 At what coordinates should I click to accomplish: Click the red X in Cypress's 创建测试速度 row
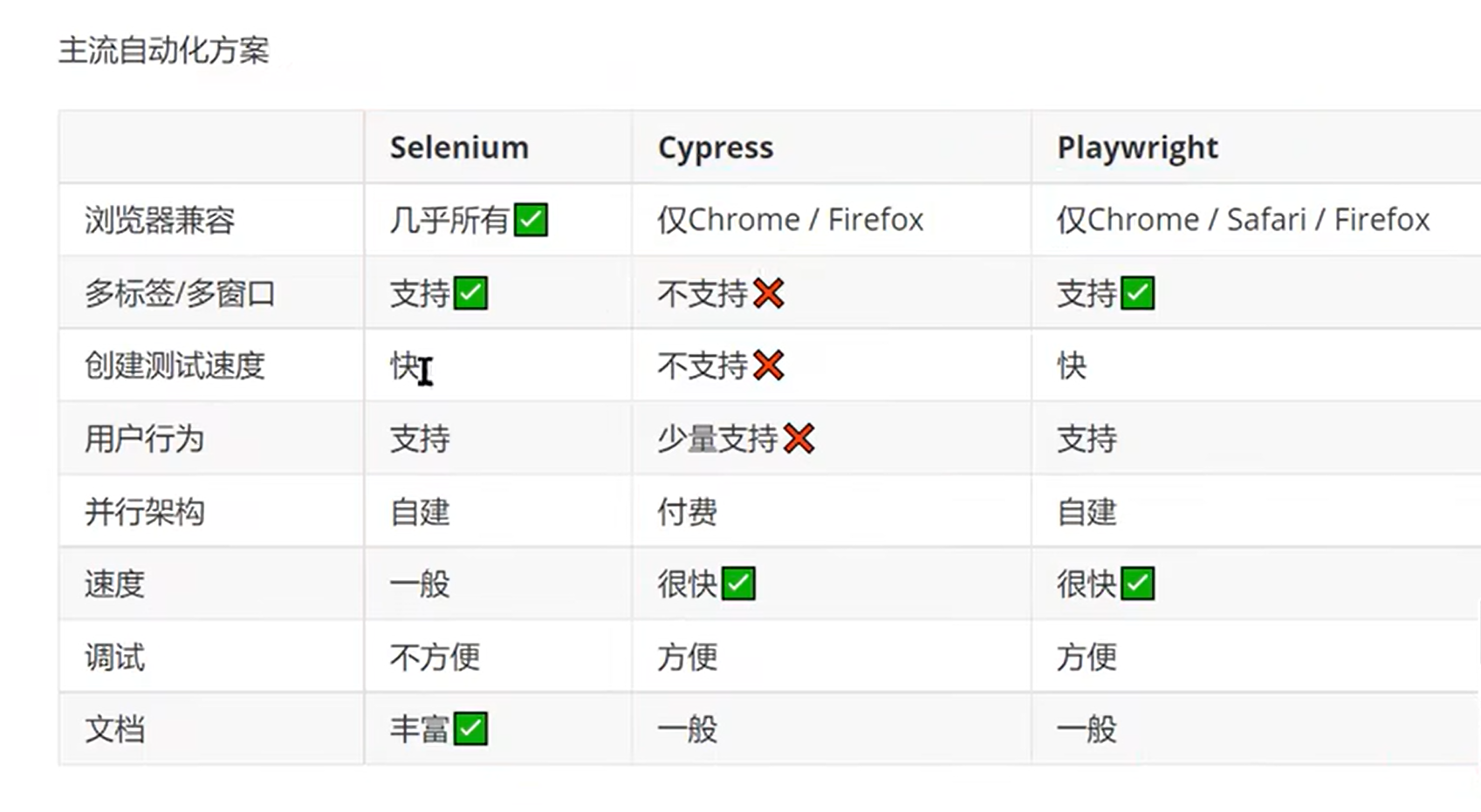pyautogui.click(x=768, y=365)
